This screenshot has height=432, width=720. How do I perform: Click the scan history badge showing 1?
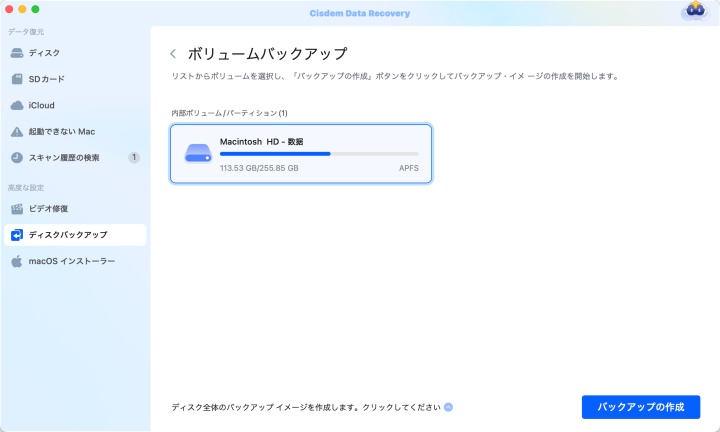(x=134, y=157)
